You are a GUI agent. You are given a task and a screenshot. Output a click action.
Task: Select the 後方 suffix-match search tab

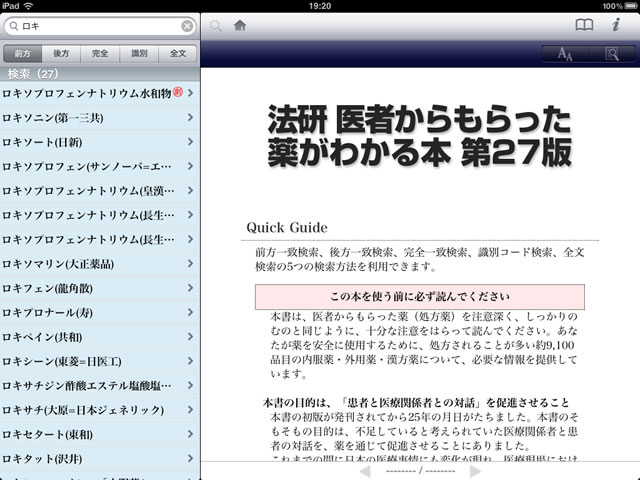point(61,53)
